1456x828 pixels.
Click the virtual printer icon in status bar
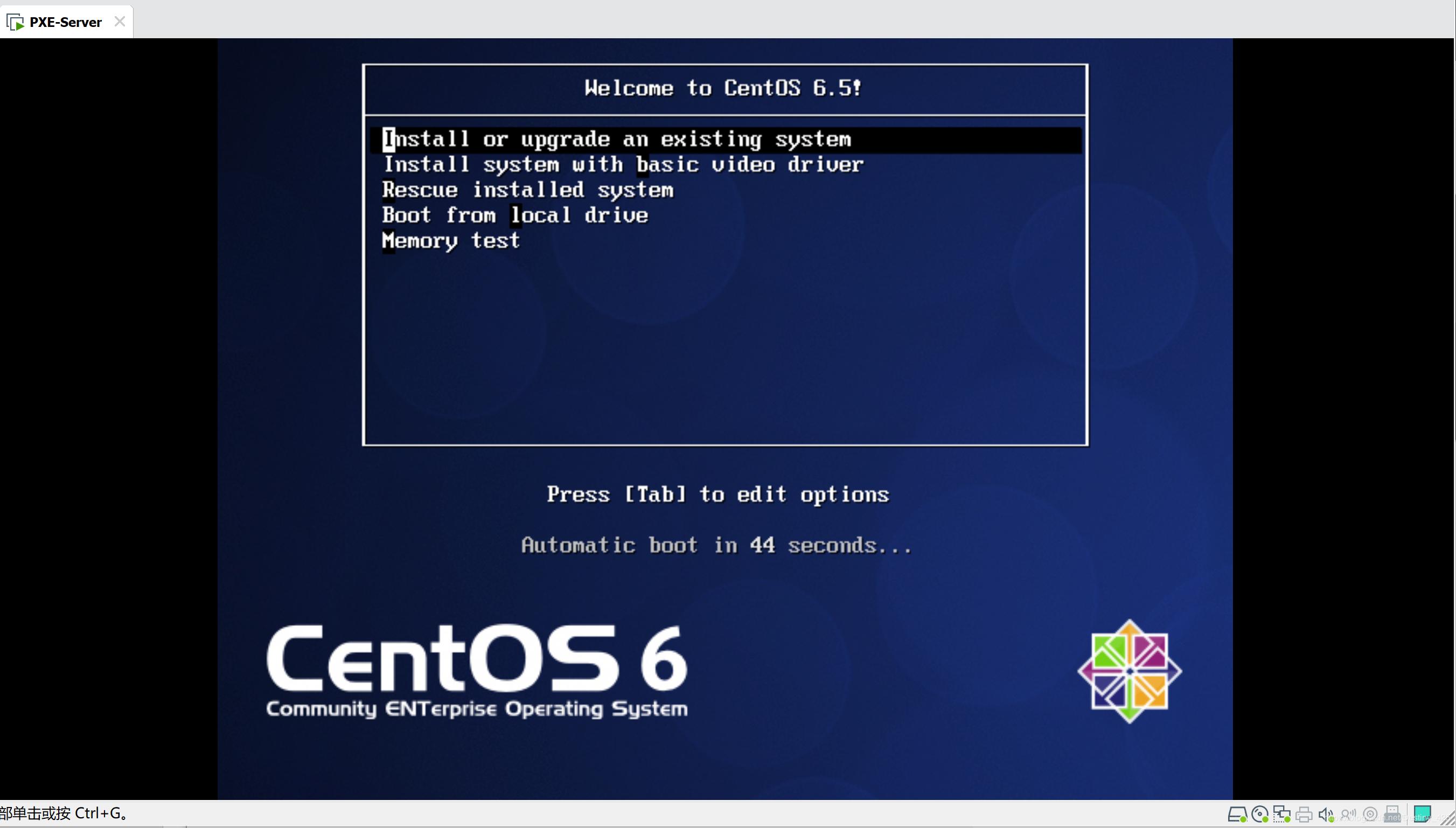point(1304,813)
